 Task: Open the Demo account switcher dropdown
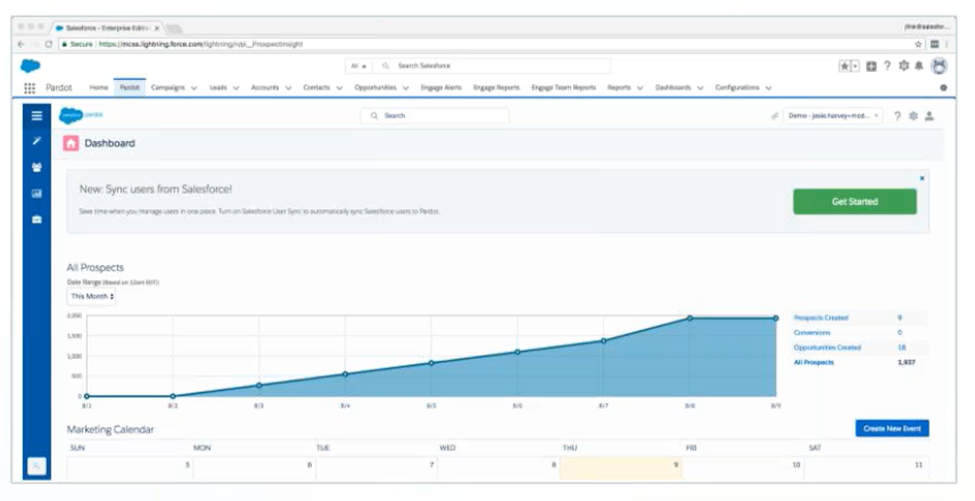(x=832, y=116)
